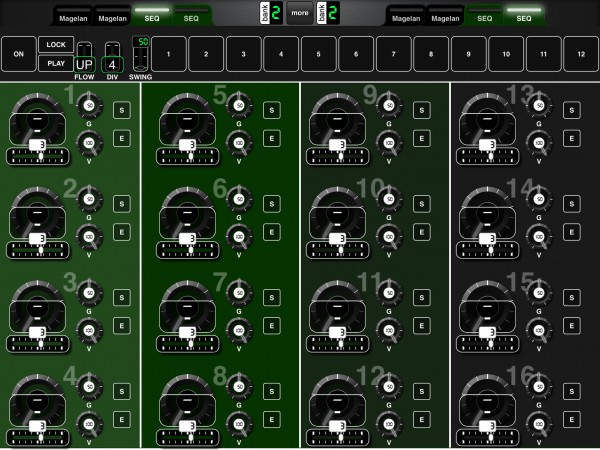The width and height of the screenshot is (600, 450).
Task: Start sequencer with PLAY button
Action: 56,64
